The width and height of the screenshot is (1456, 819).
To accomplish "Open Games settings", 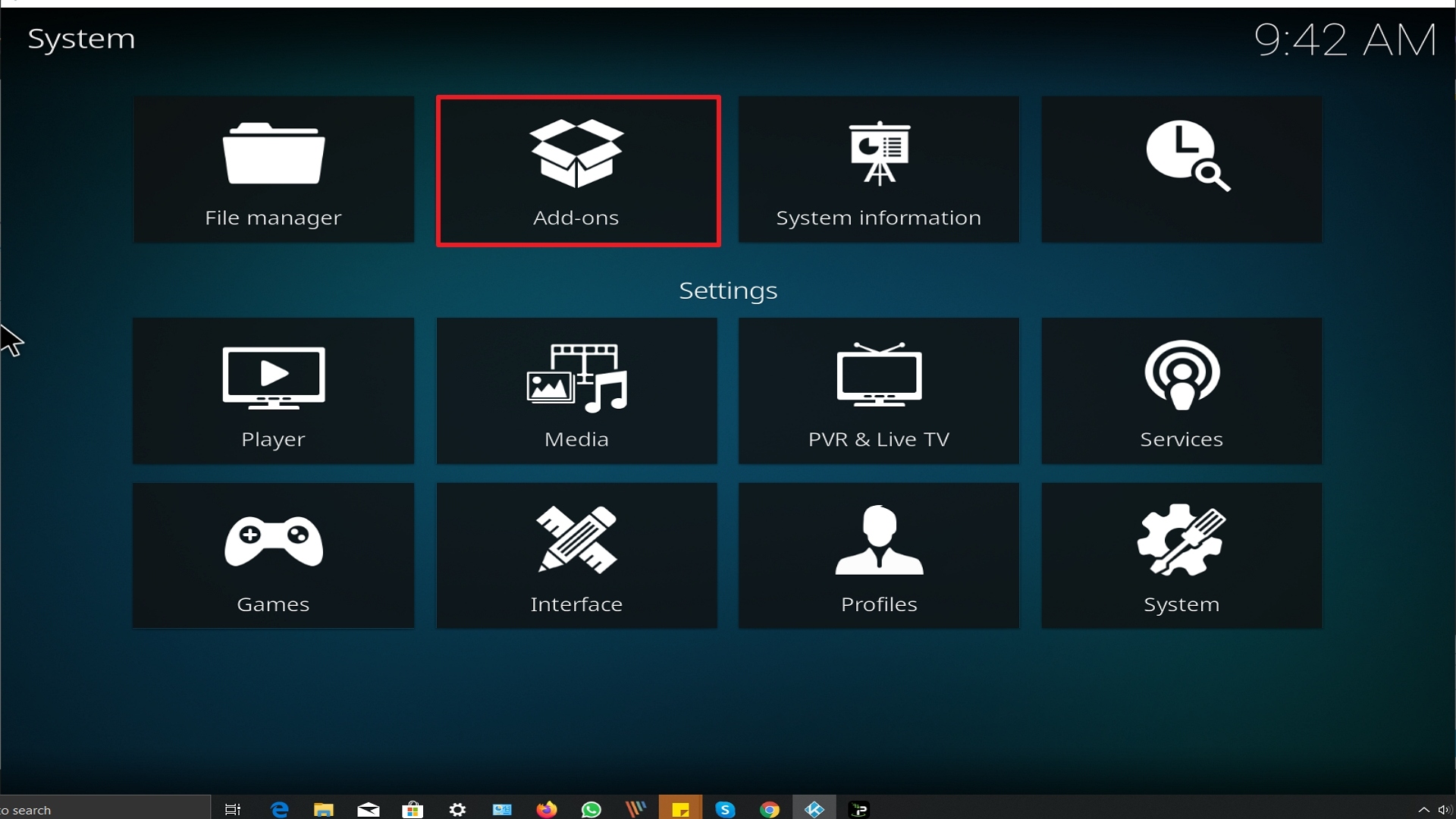I will [274, 556].
